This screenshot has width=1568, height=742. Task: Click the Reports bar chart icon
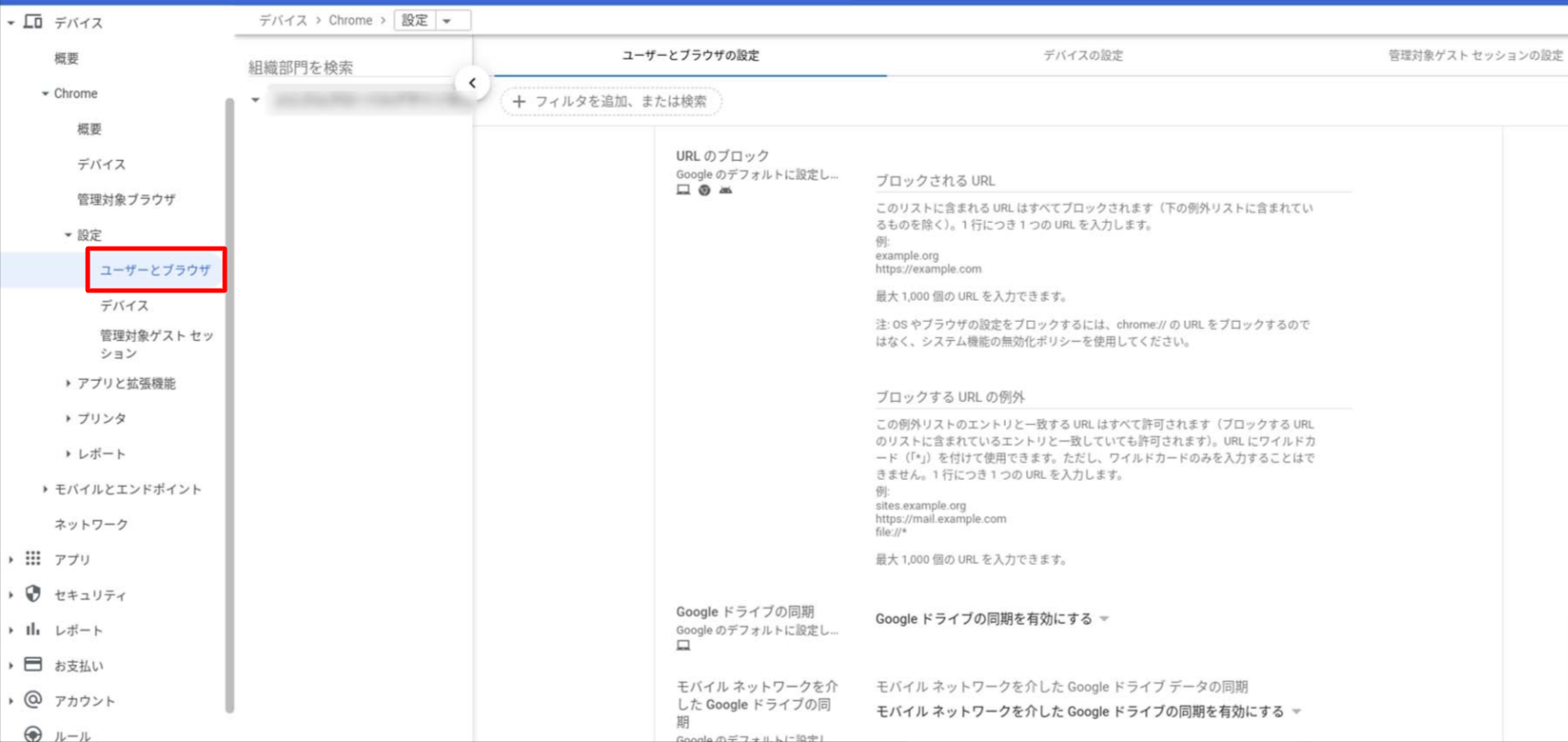33,629
